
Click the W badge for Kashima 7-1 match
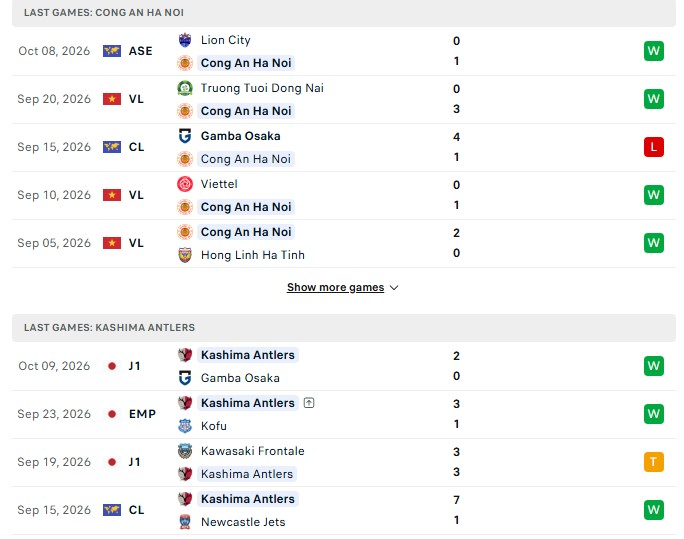653,510
